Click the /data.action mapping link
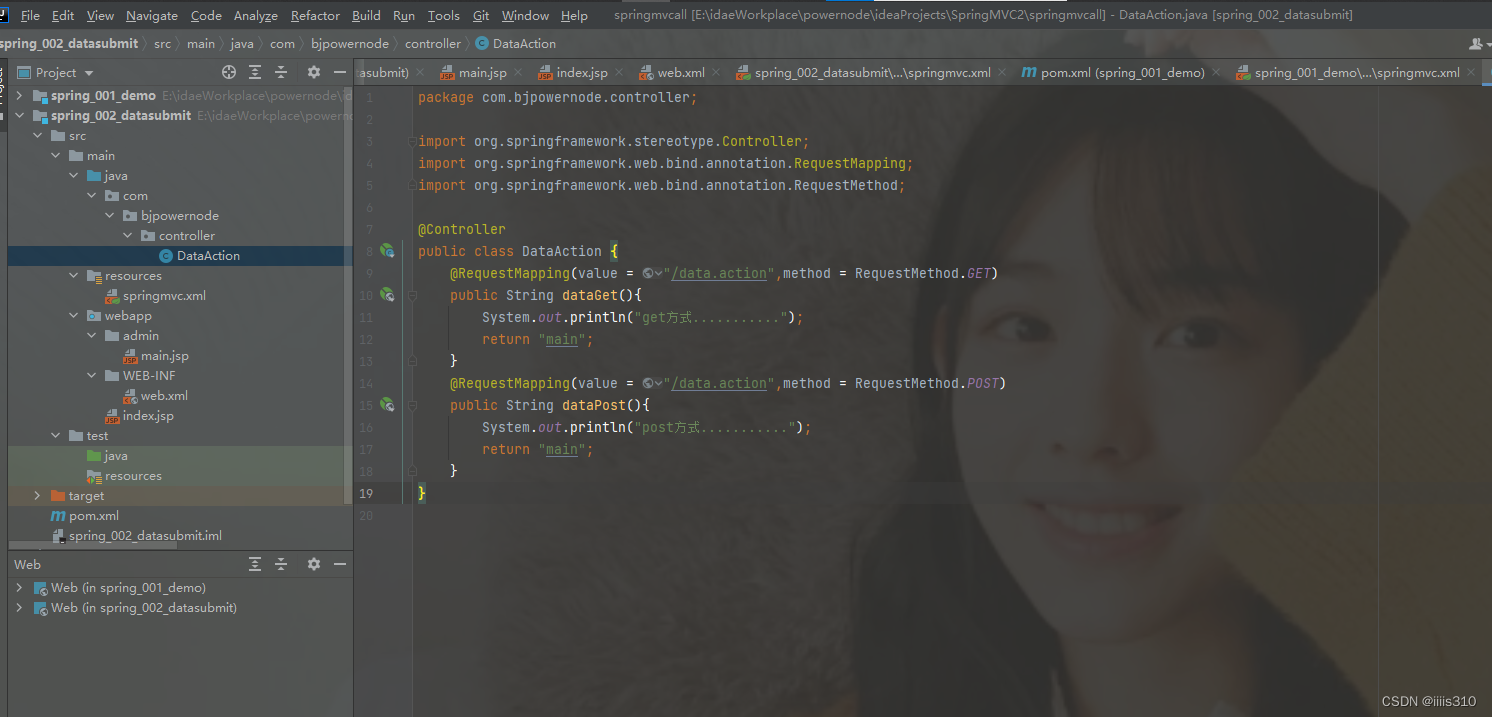The height and width of the screenshot is (717, 1492). (x=719, y=272)
